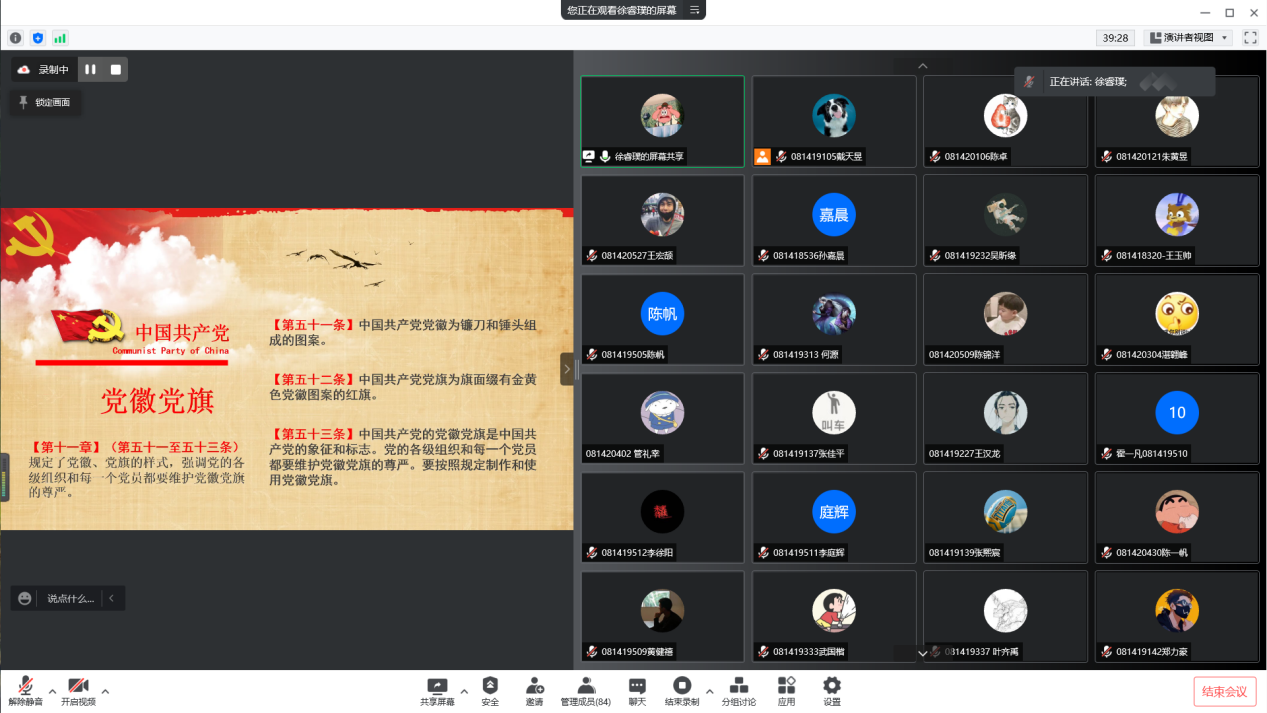This screenshot has width=1267, height=713.
Task: Select the 081420106陈卓 video tile
Action: [1005, 121]
